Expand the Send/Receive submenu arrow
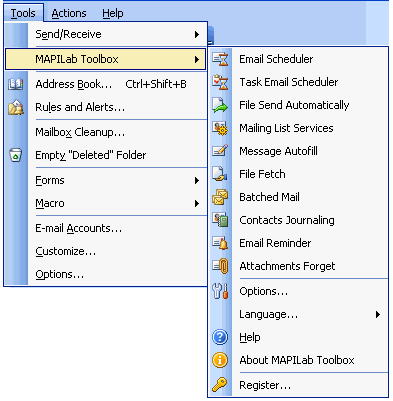This screenshot has width=393, height=401. (197, 34)
